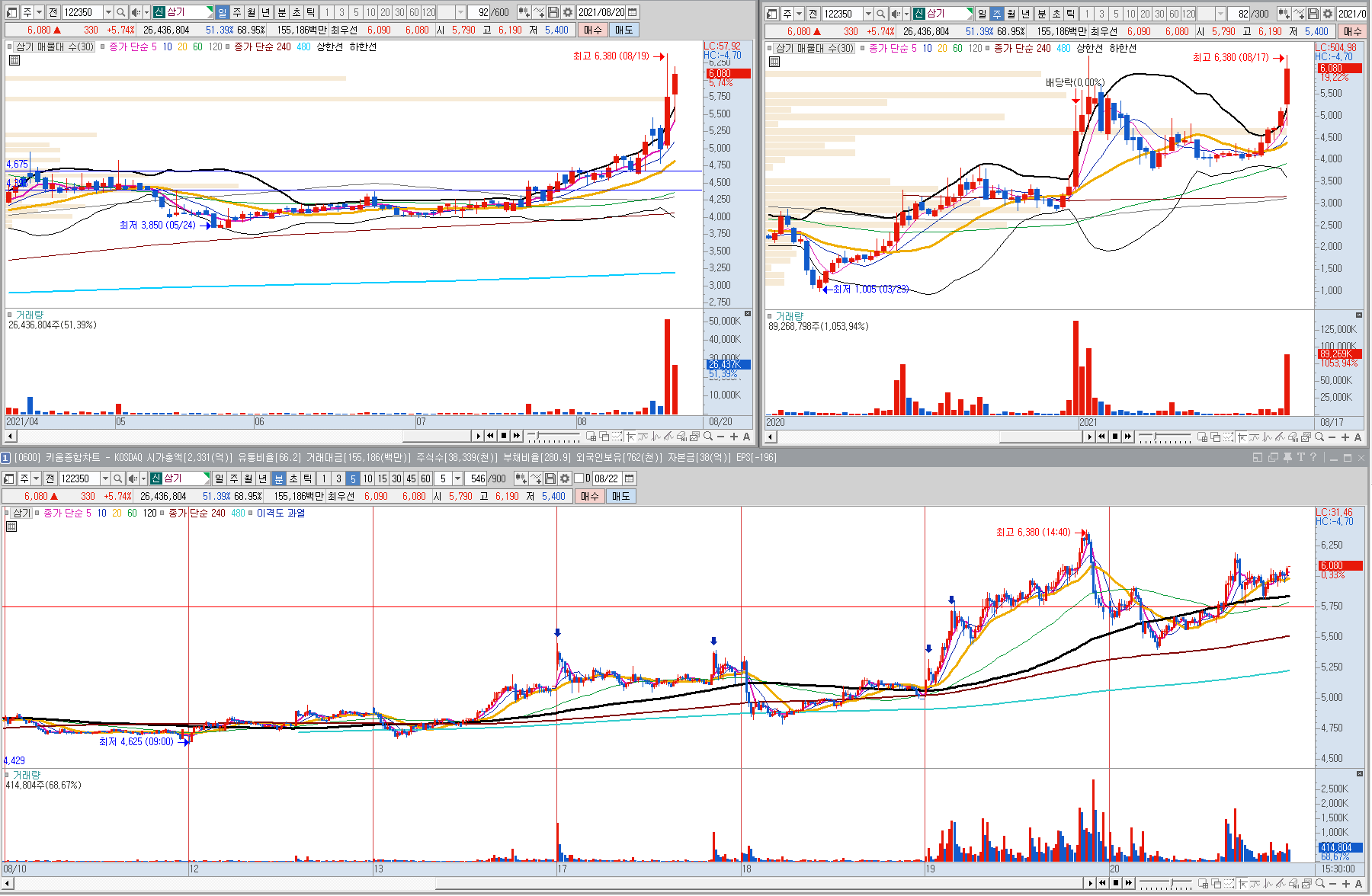Screen dimensions: 1372x896
Task: Expand 주 type dropdown in minute chart
Action: 36,478
